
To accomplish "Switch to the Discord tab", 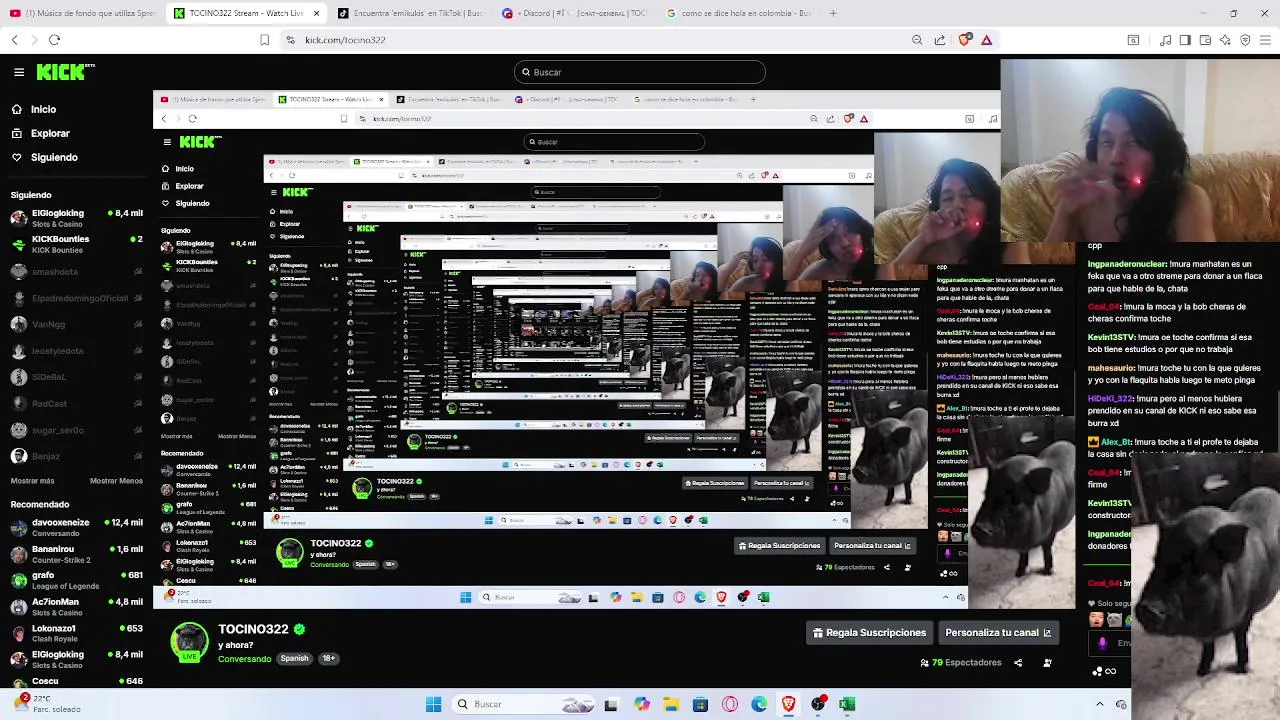I will click(574, 13).
